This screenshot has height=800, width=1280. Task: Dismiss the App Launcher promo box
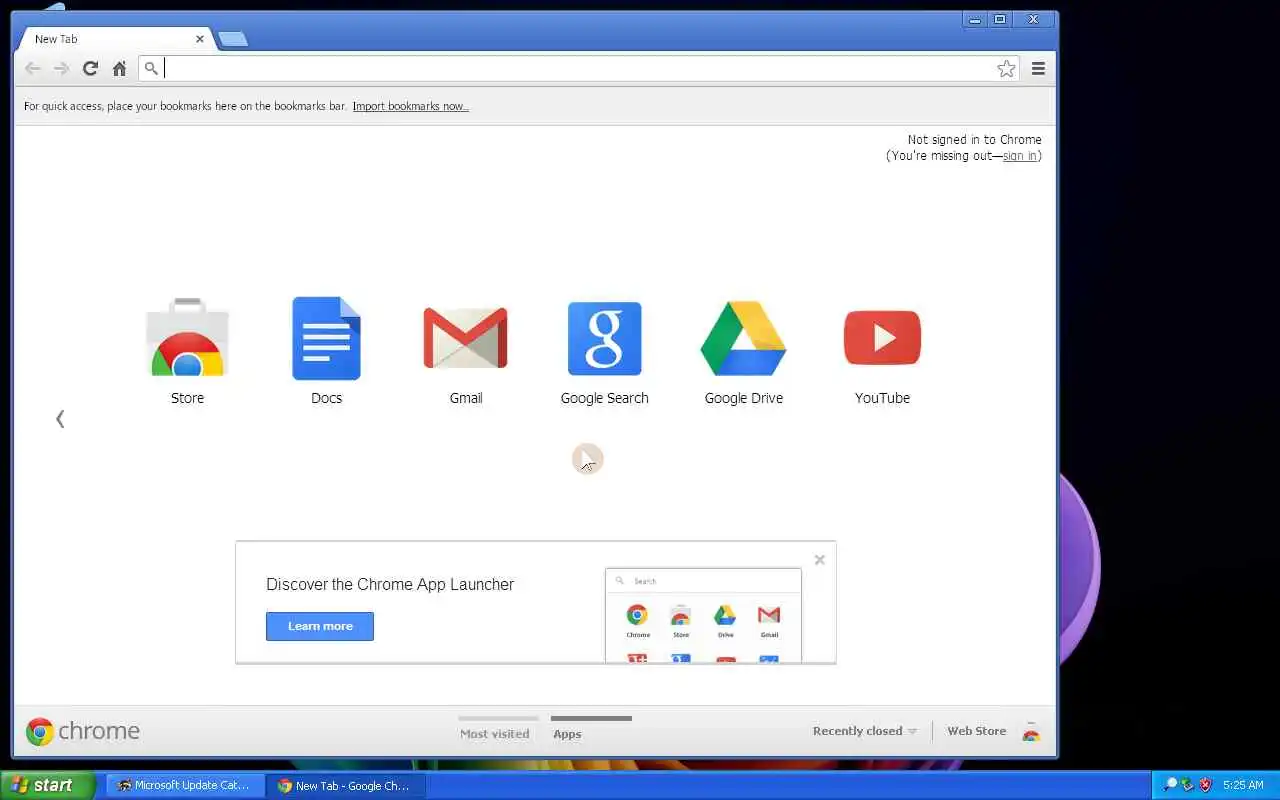(x=819, y=560)
